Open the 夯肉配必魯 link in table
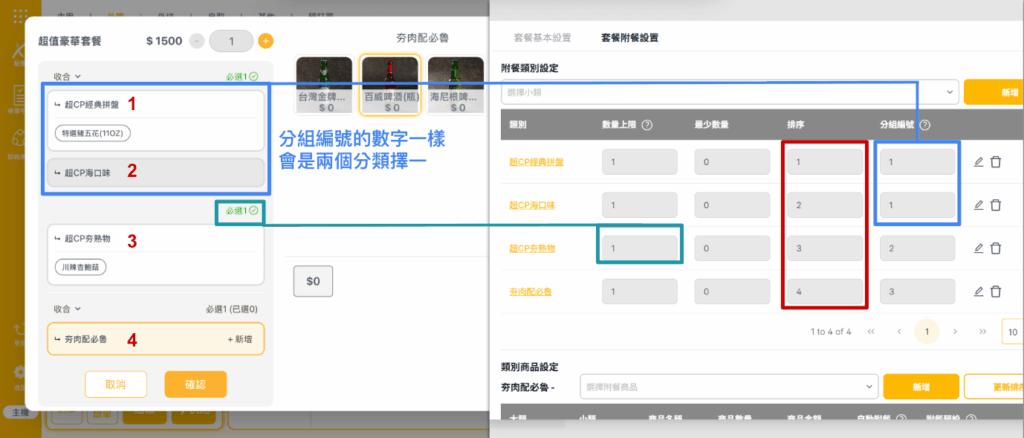1024x438 pixels. (x=530, y=291)
